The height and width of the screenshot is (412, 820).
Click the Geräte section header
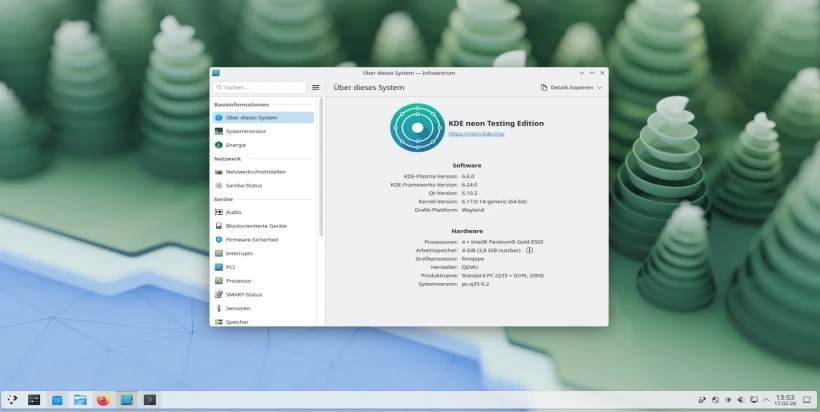click(223, 199)
